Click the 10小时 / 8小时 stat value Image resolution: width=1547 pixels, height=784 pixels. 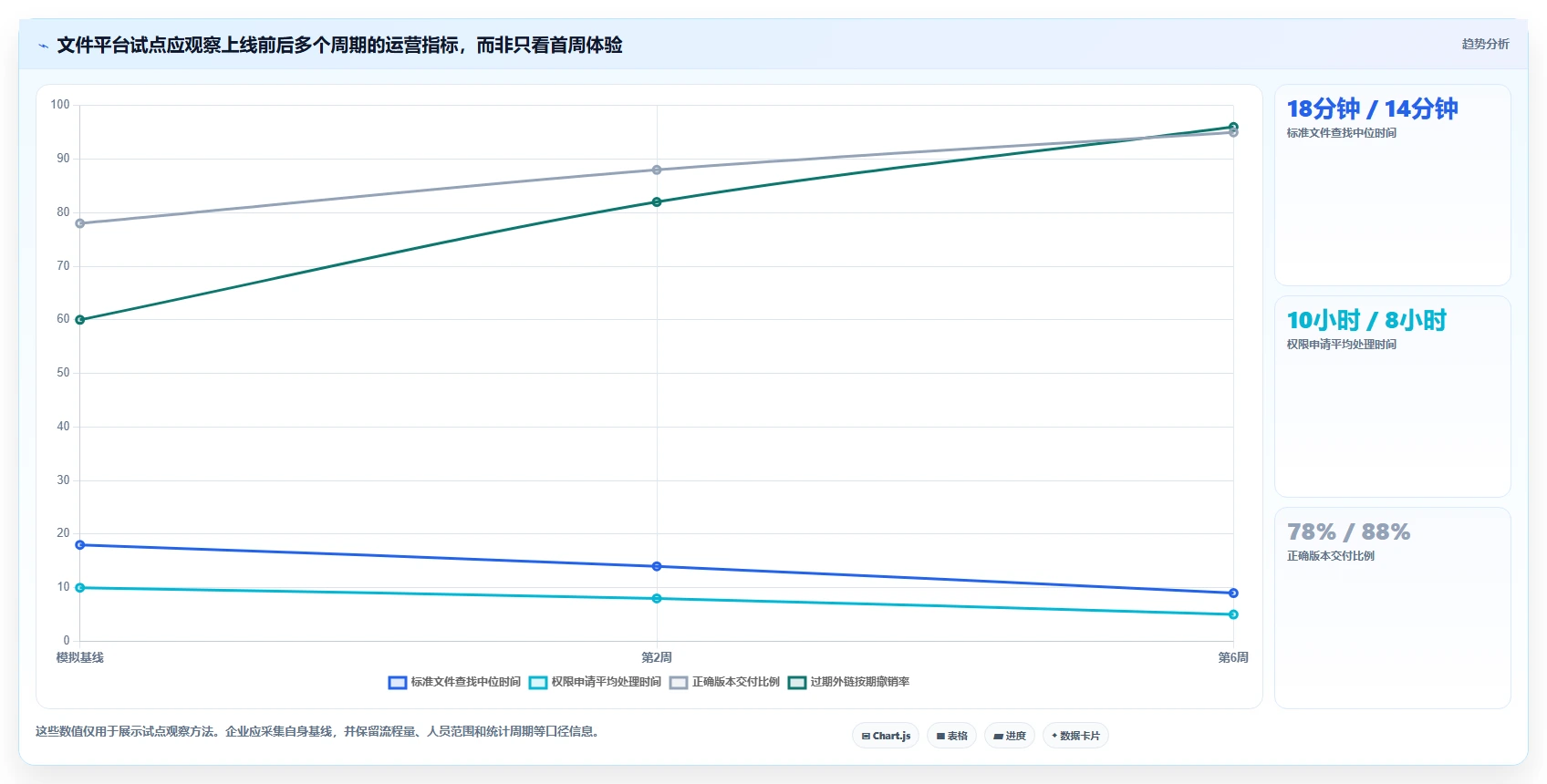coord(1366,321)
